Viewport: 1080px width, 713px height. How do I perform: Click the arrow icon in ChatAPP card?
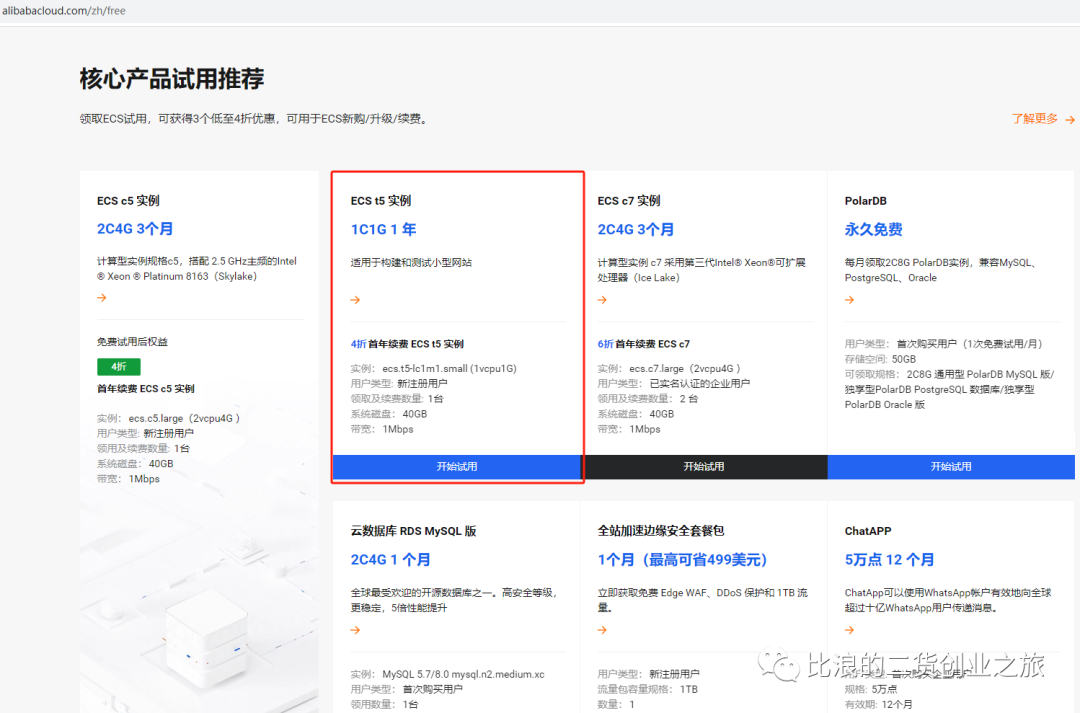(850, 630)
